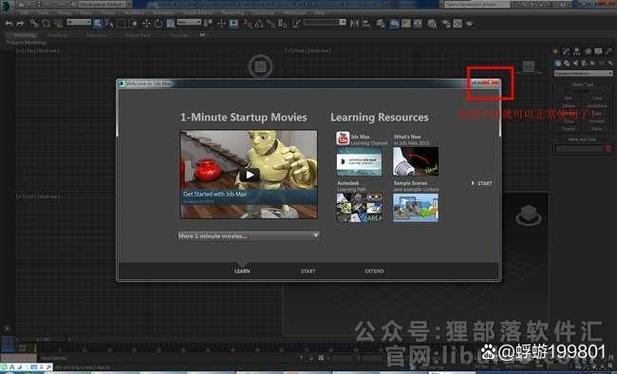Open the Left viewport label menu
This screenshot has height=374, width=617.
pyautogui.click(x=38, y=196)
